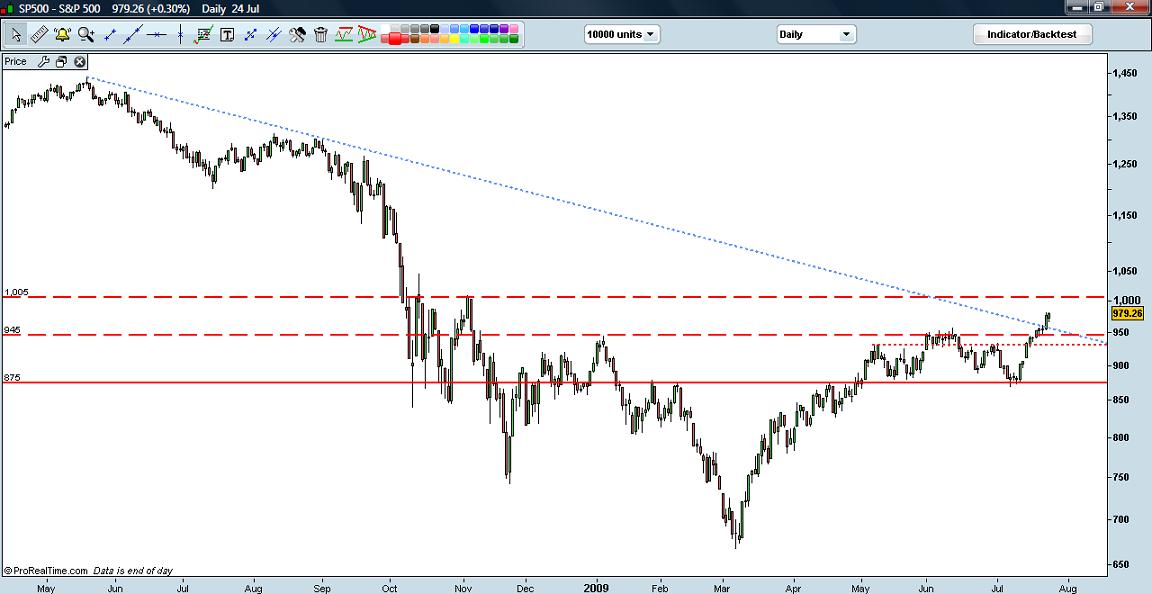Screen dimensions: 1152x594
Task: Pick the pink color swatch
Action: pos(514,29)
